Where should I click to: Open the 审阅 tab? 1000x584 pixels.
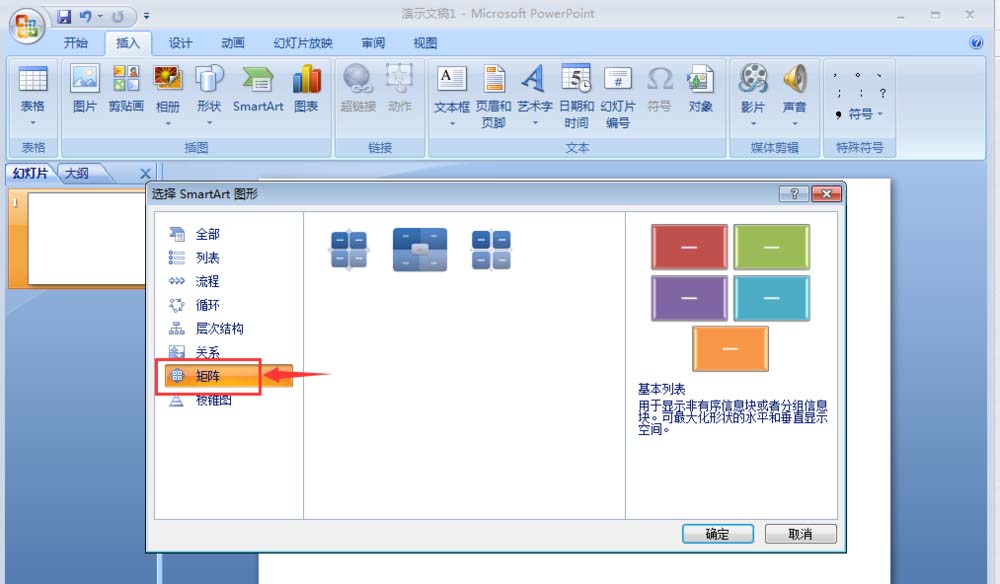pyautogui.click(x=373, y=43)
